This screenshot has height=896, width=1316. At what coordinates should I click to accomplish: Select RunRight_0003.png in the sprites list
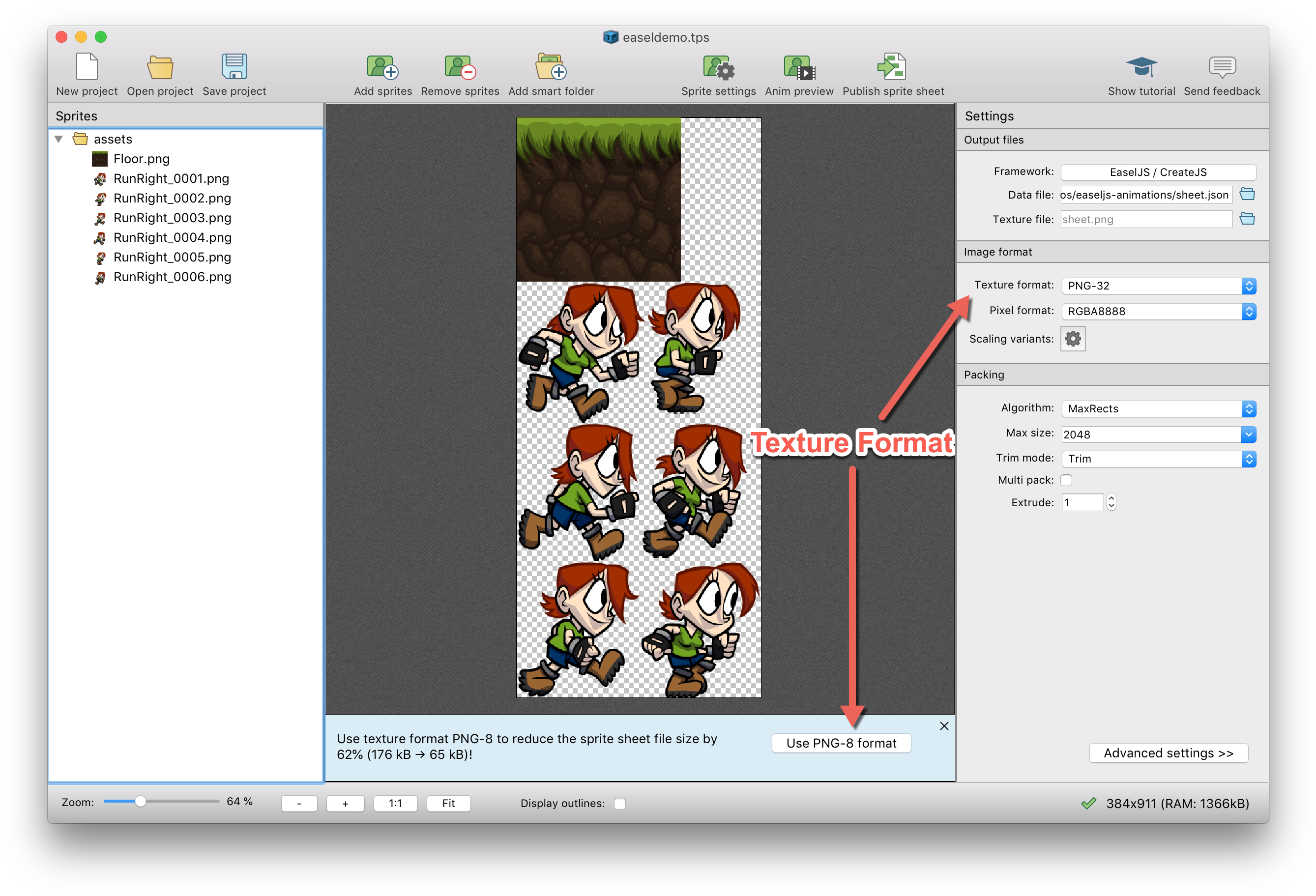tap(172, 217)
